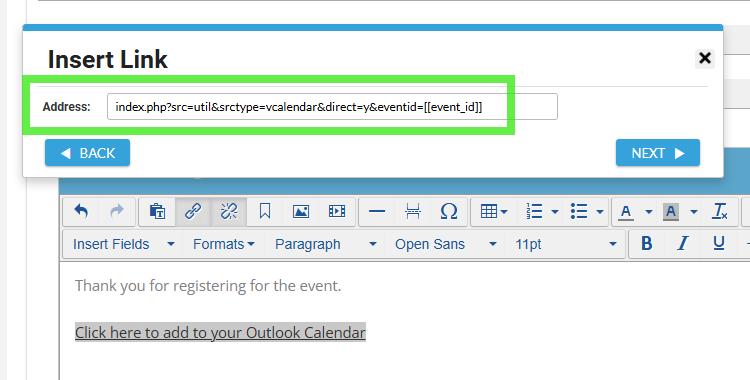Click the insert image icon

tap(301, 211)
